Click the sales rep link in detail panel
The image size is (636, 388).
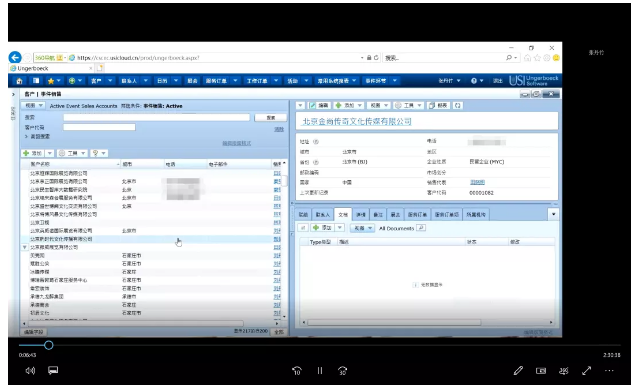pos(477,182)
